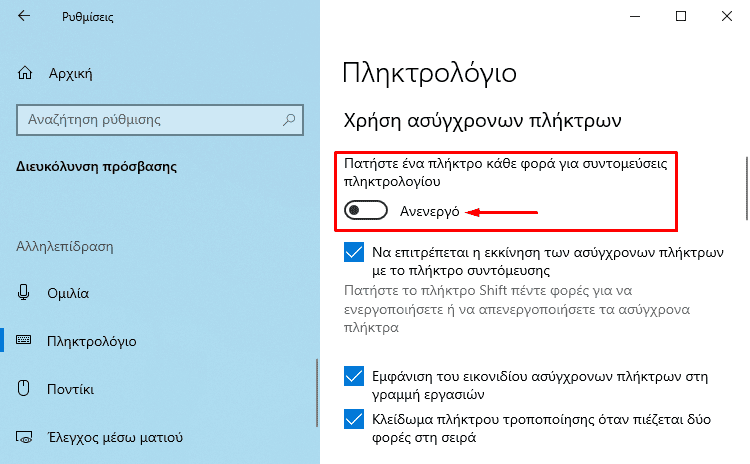The width and height of the screenshot is (750, 464).
Task: Select the Πληκτρολόγιο keyboard icon in sidebar
Action: pyautogui.click(x=23, y=340)
